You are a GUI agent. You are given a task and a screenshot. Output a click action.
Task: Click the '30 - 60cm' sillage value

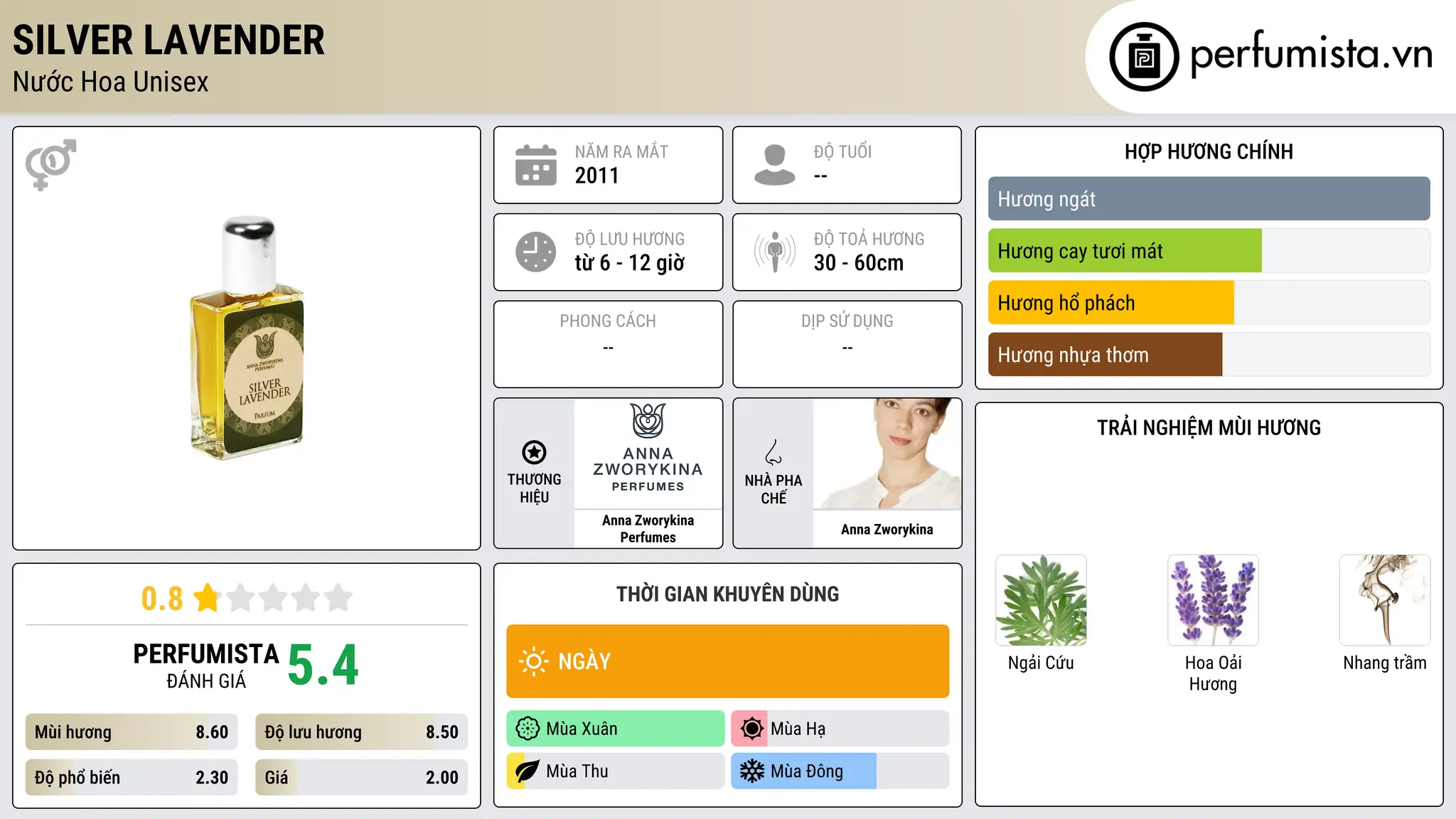(859, 263)
